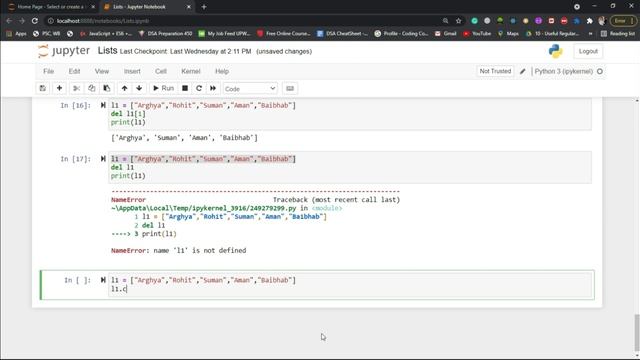Open the DSA Preparation 450 bookmark
Screen dimensions: 640x360
pos(165,33)
